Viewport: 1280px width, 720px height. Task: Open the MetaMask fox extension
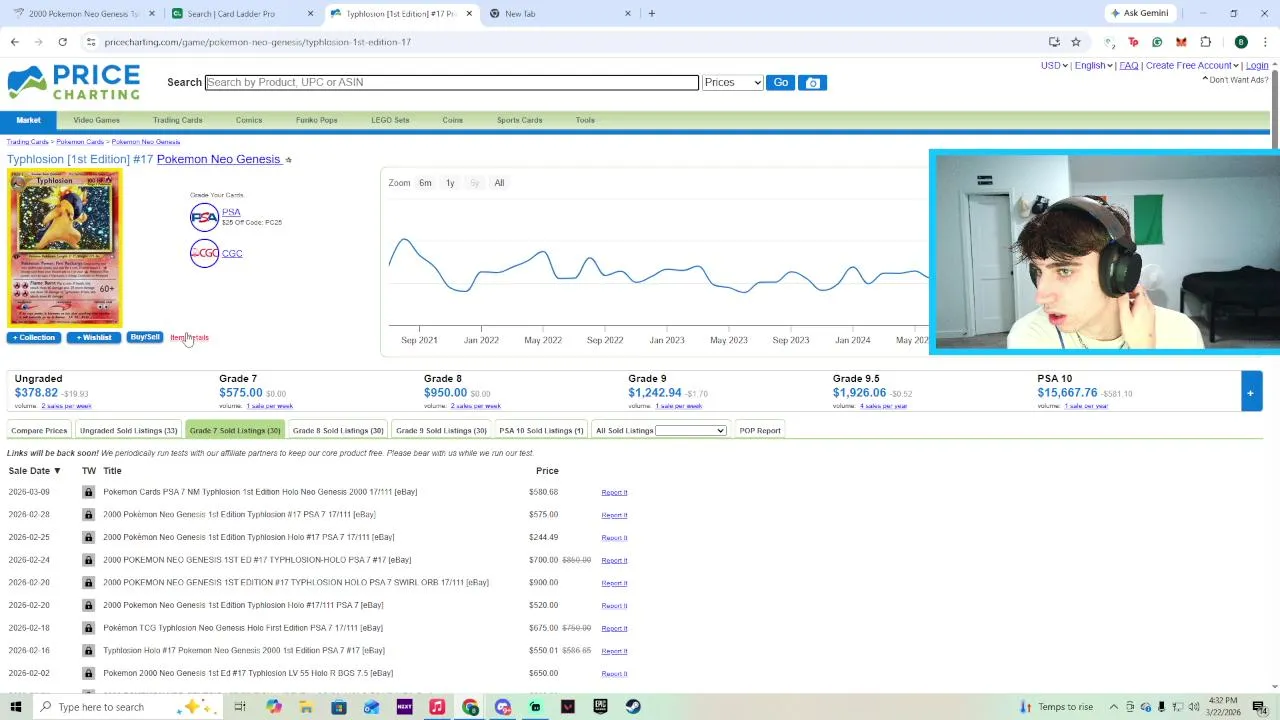tap(1181, 42)
